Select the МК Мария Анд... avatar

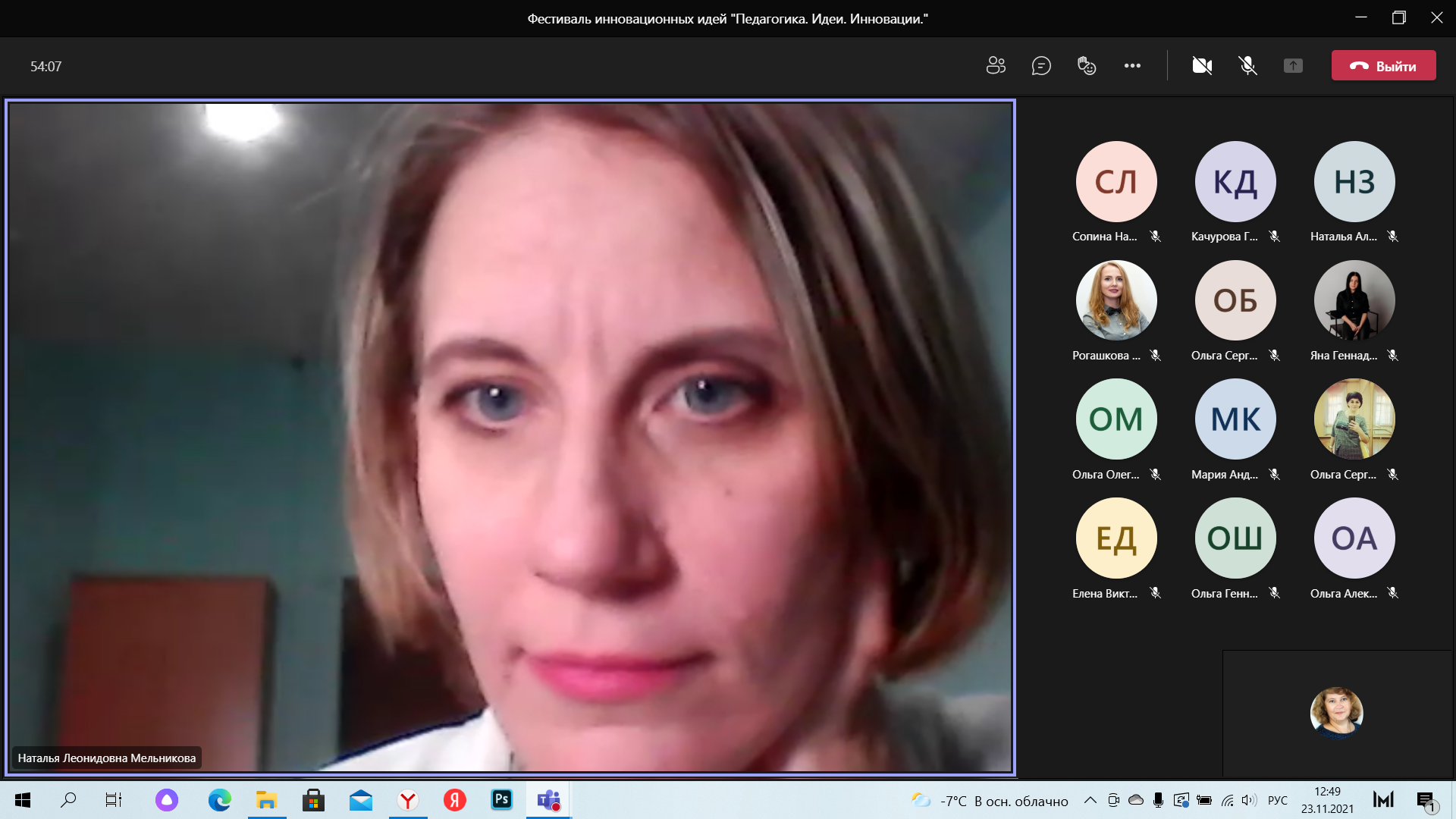1235,419
